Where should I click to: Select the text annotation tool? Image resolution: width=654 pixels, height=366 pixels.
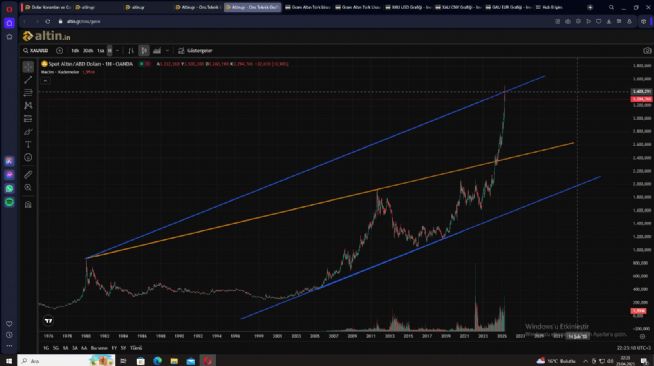28,145
